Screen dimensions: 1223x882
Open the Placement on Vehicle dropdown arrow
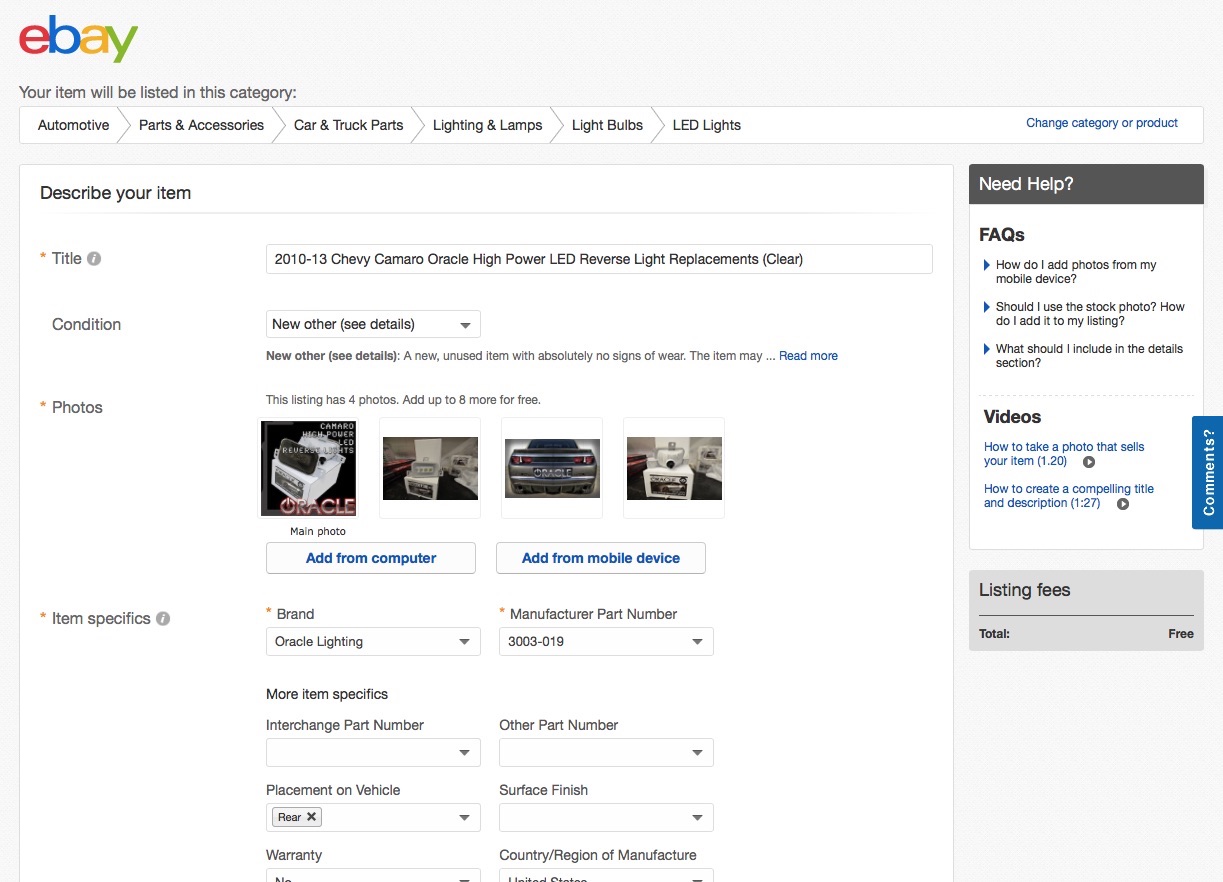pyautogui.click(x=464, y=818)
